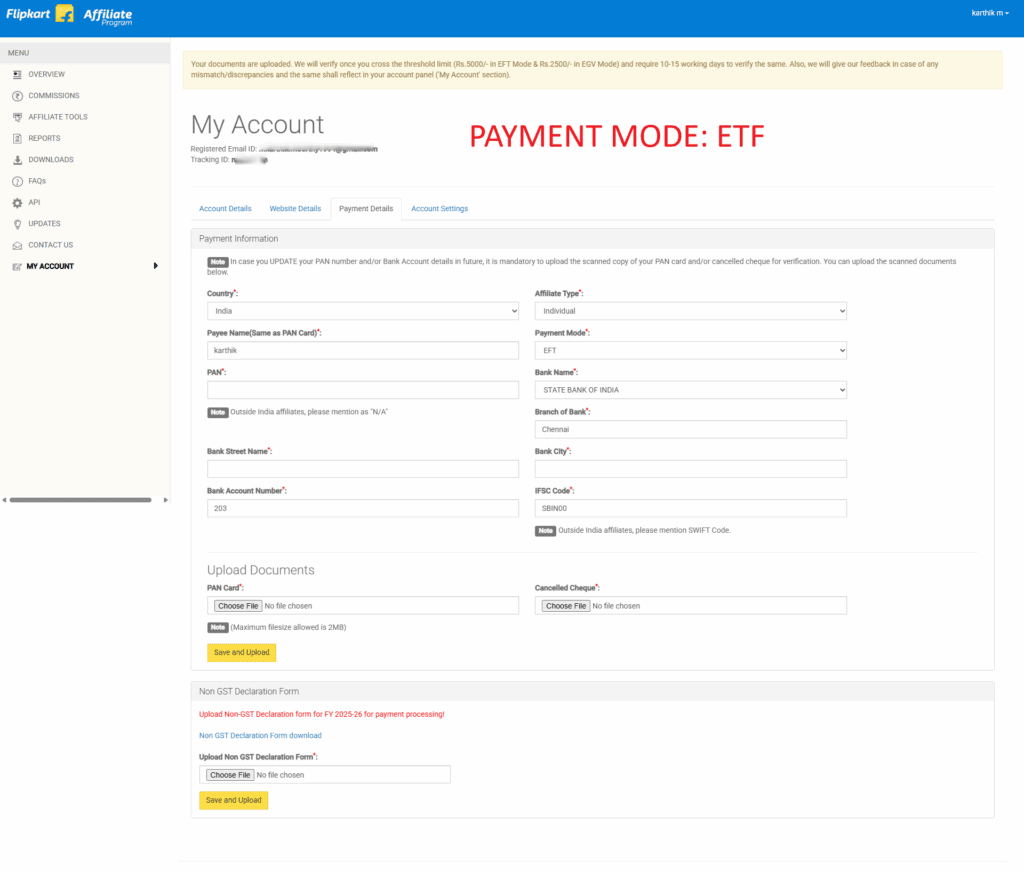Image resolution: width=1024 pixels, height=872 pixels.
Task: Choose File for PAN Card upload
Action: 238,607
